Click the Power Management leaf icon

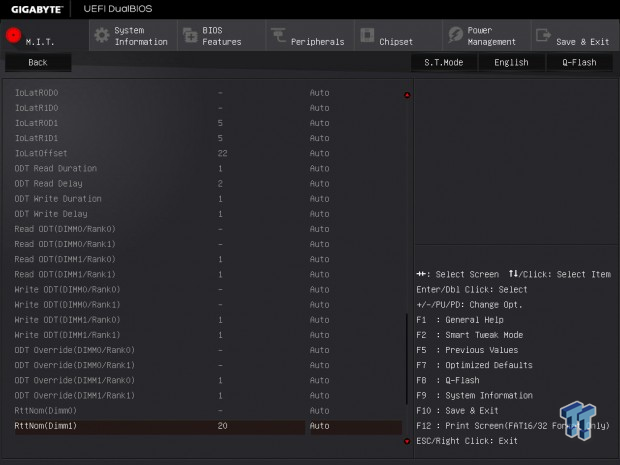[456, 35]
